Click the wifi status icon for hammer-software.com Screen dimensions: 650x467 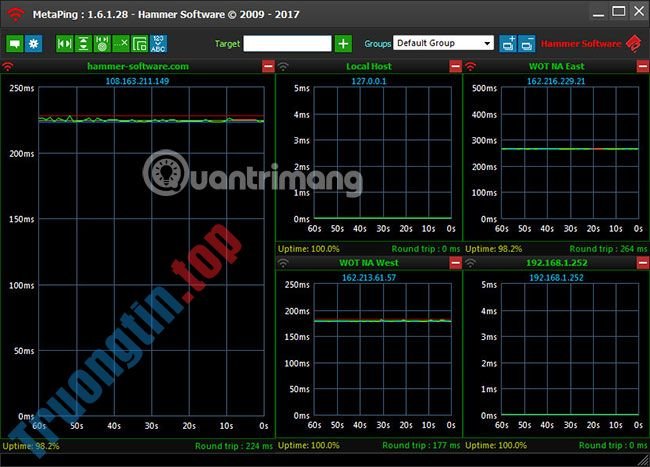click(7, 66)
